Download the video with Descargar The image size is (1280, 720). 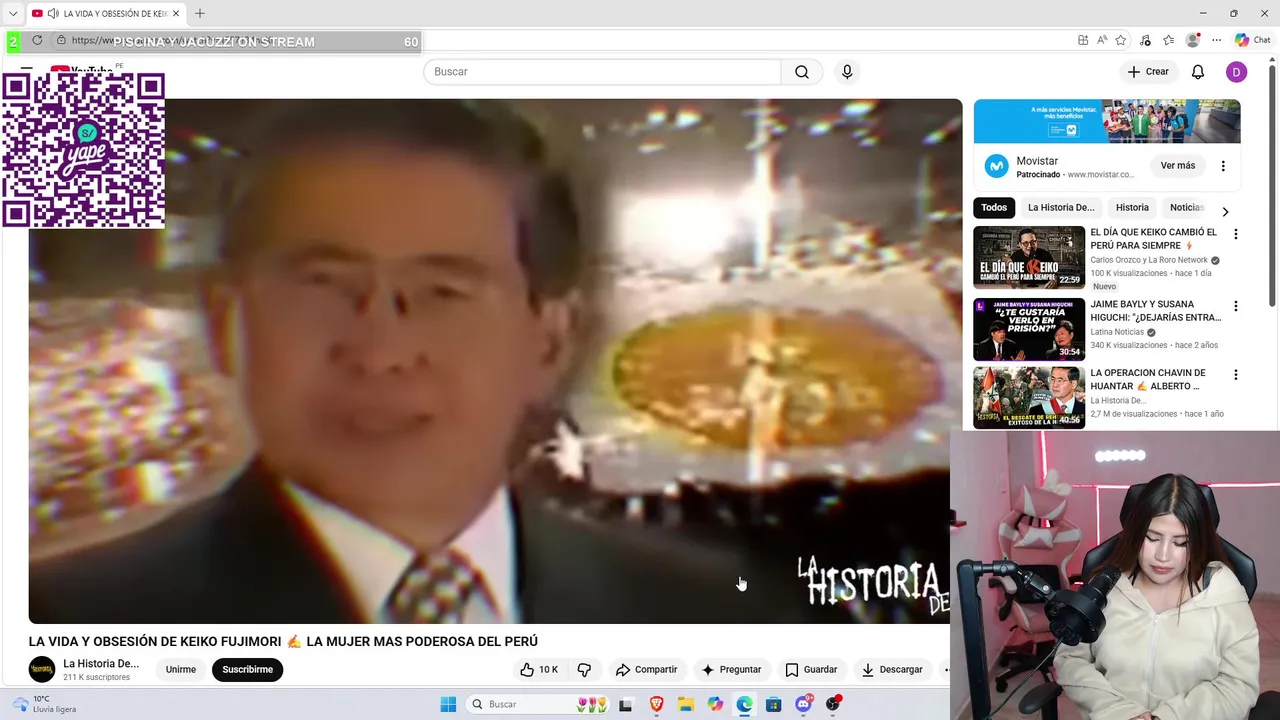click(892, 670)
